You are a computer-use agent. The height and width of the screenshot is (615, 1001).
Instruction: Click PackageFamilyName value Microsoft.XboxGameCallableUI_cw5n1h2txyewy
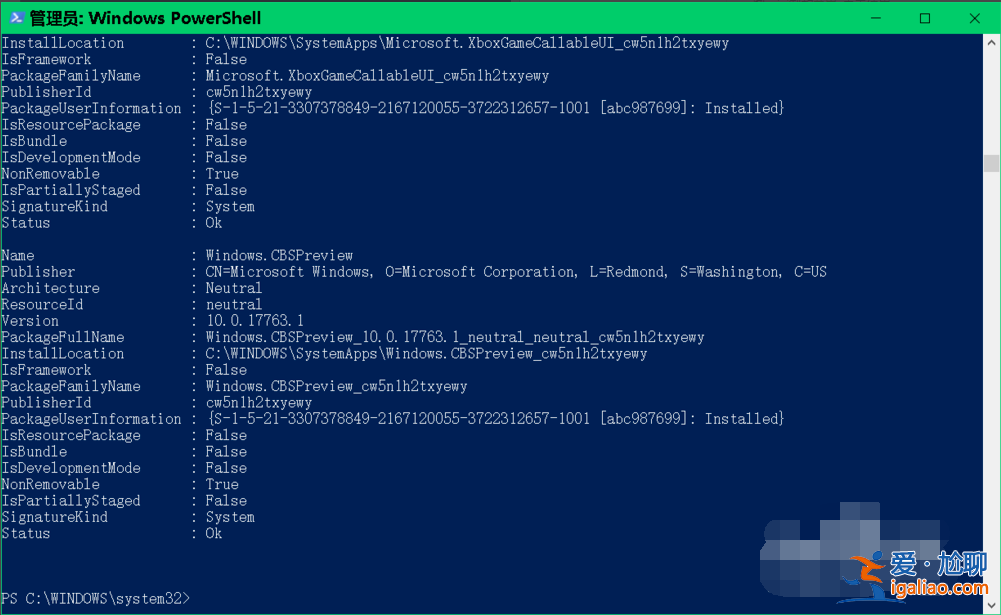[377, 76]
